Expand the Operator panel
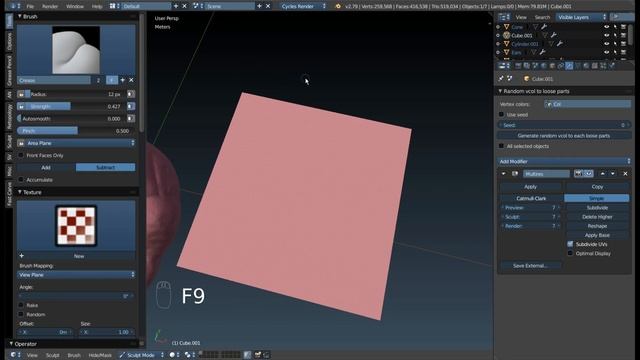The image size is (640, 360). click(x=11, y=344)
